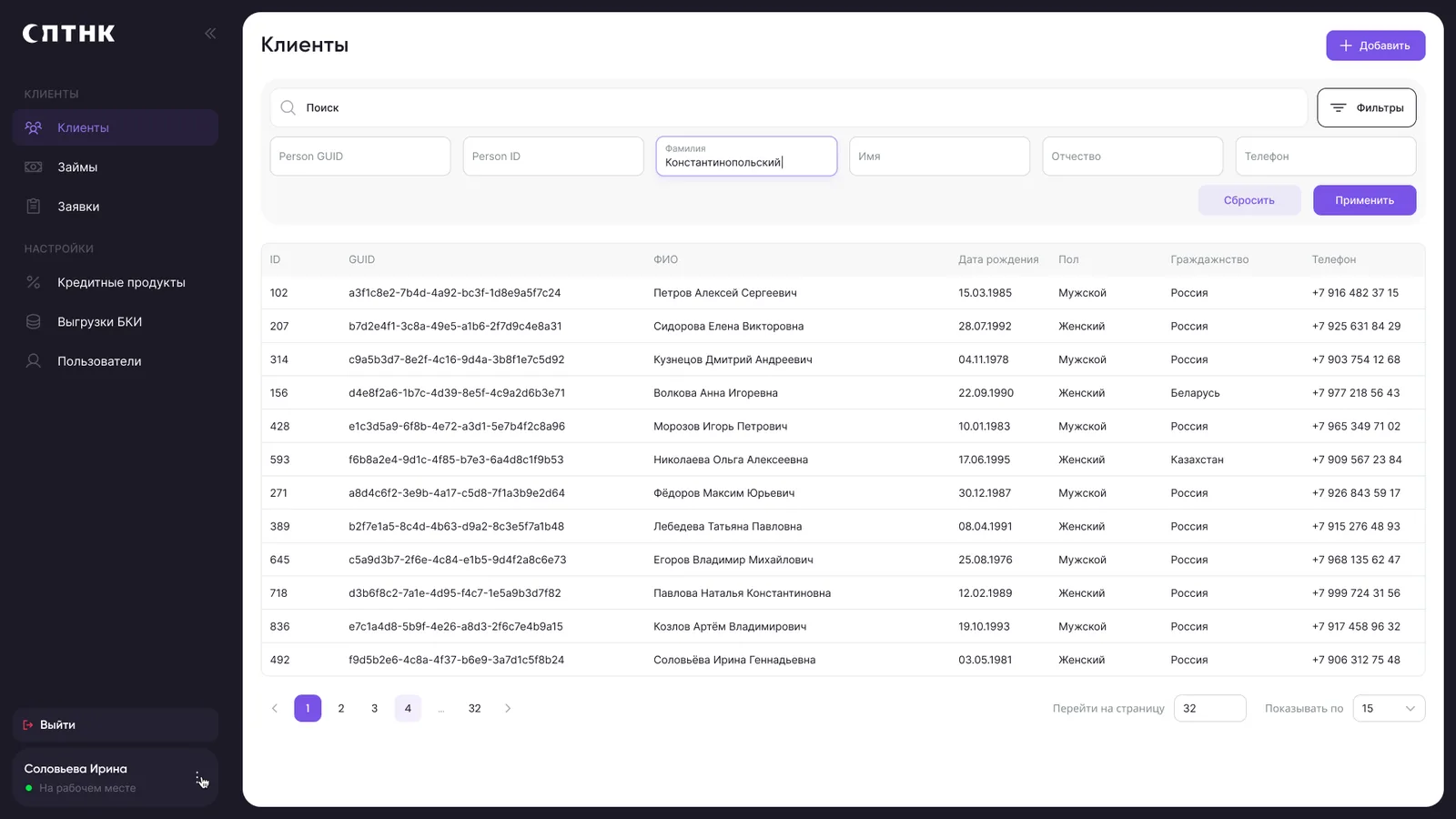Open the Займы section

116,167
